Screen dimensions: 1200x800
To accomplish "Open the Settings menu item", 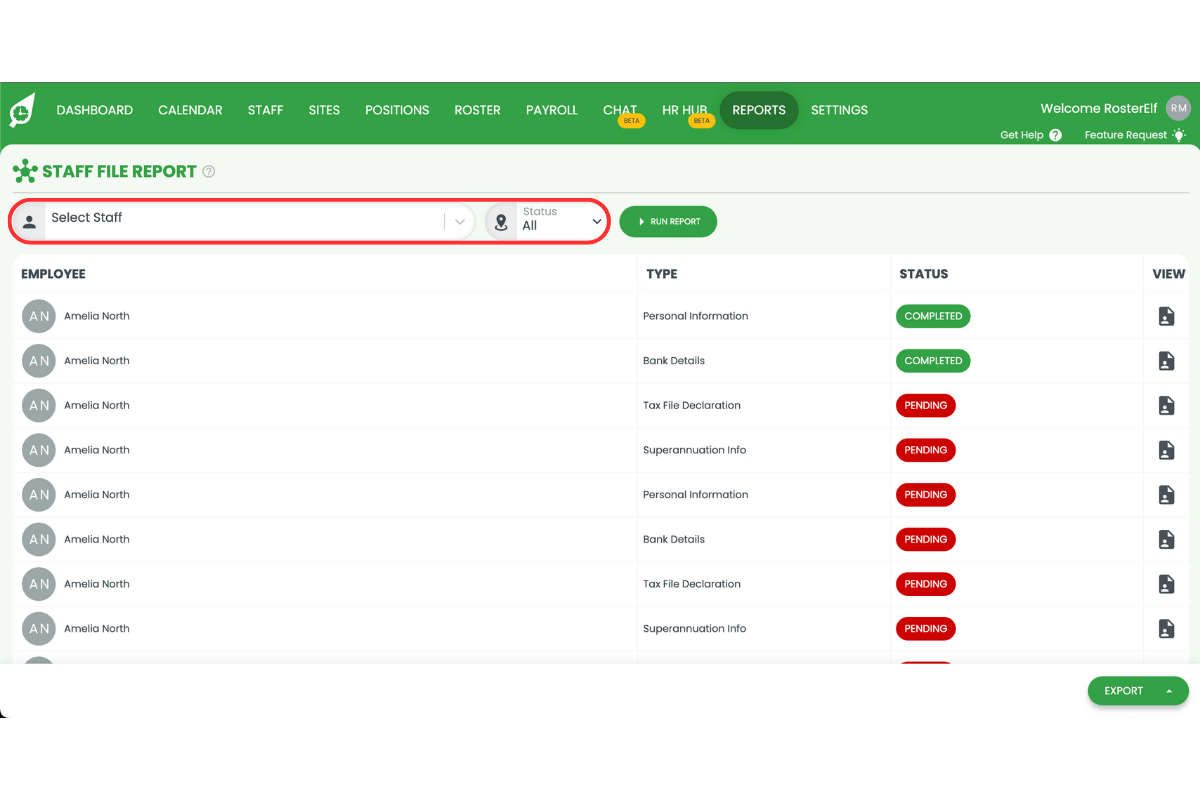I will (x=839, y=110).
